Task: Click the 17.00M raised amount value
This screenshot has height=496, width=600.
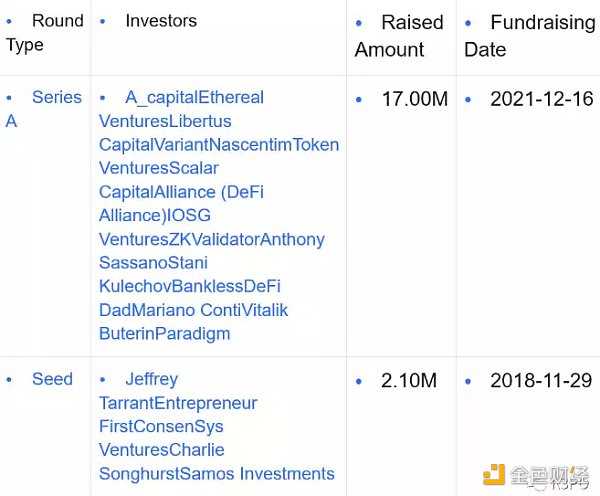Action: pyautogui.click(x=414, y=99)
